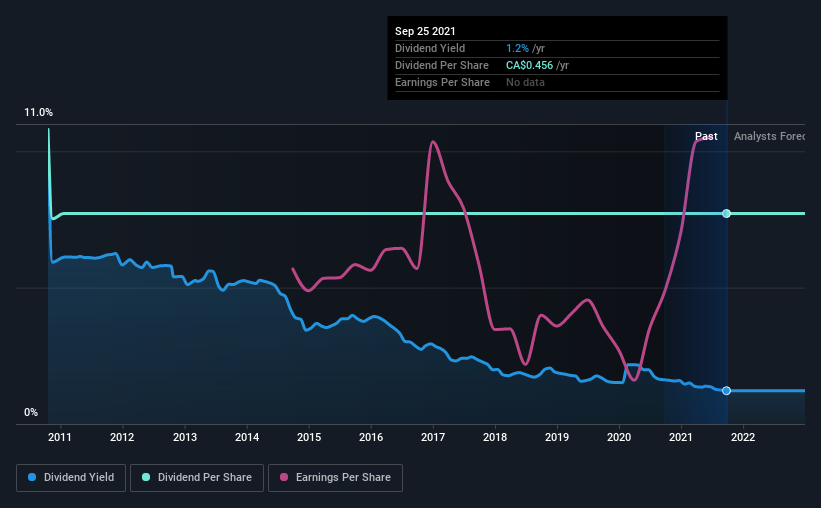The width and height of the screenshot is (821, 508).
Task: Click the 2017 x-axis year label
Action: 433,437
